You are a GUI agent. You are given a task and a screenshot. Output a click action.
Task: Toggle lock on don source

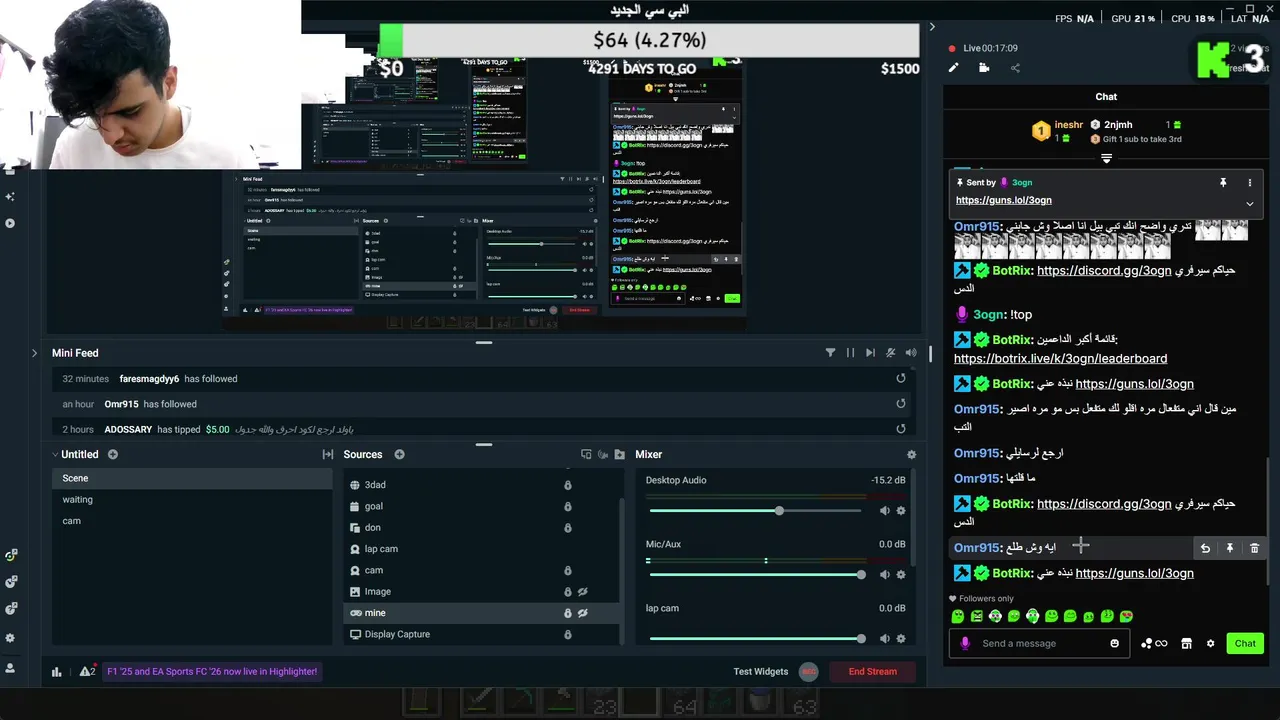coord(567,528)
